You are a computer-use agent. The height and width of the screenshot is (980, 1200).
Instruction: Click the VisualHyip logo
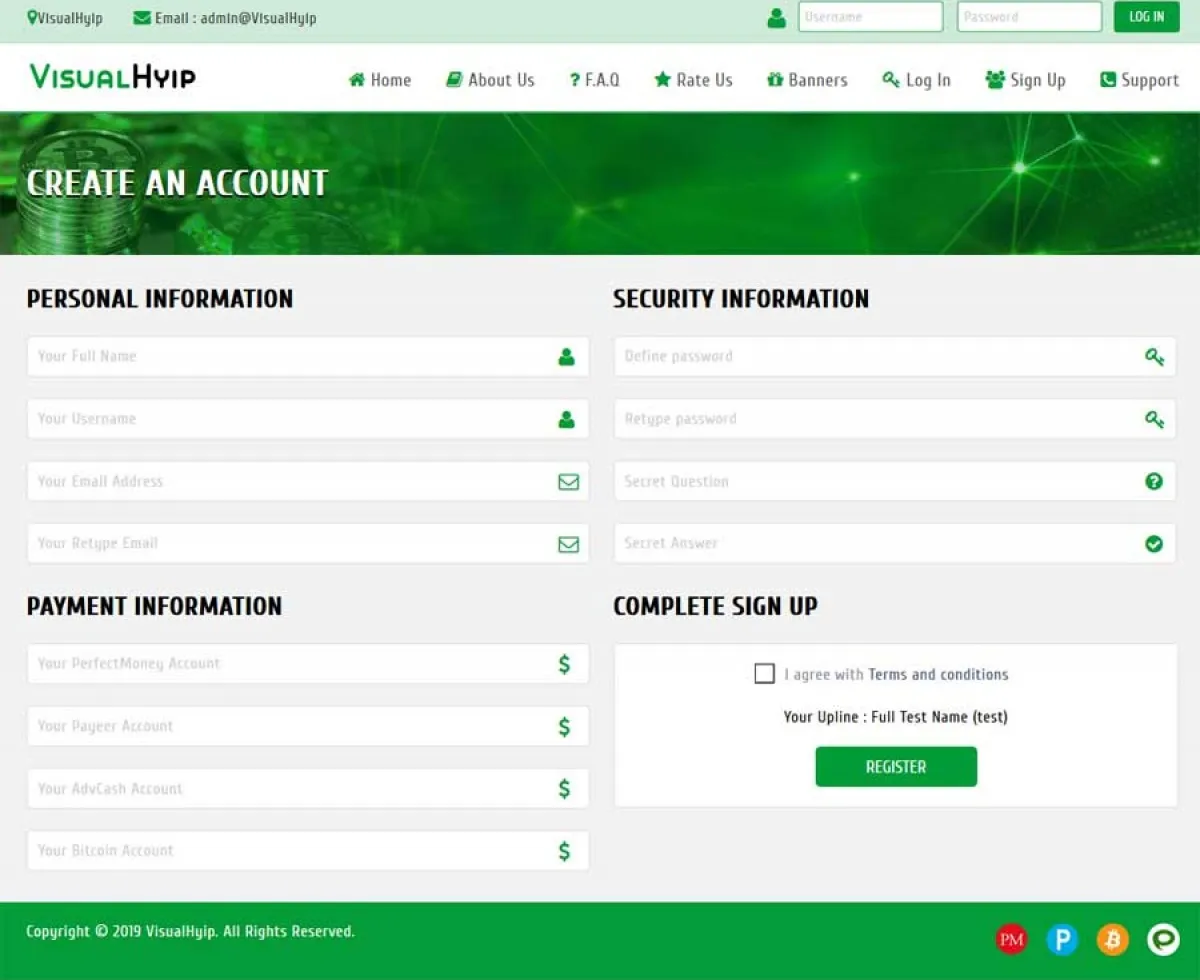pyautogui.click(x=113, y=77)
